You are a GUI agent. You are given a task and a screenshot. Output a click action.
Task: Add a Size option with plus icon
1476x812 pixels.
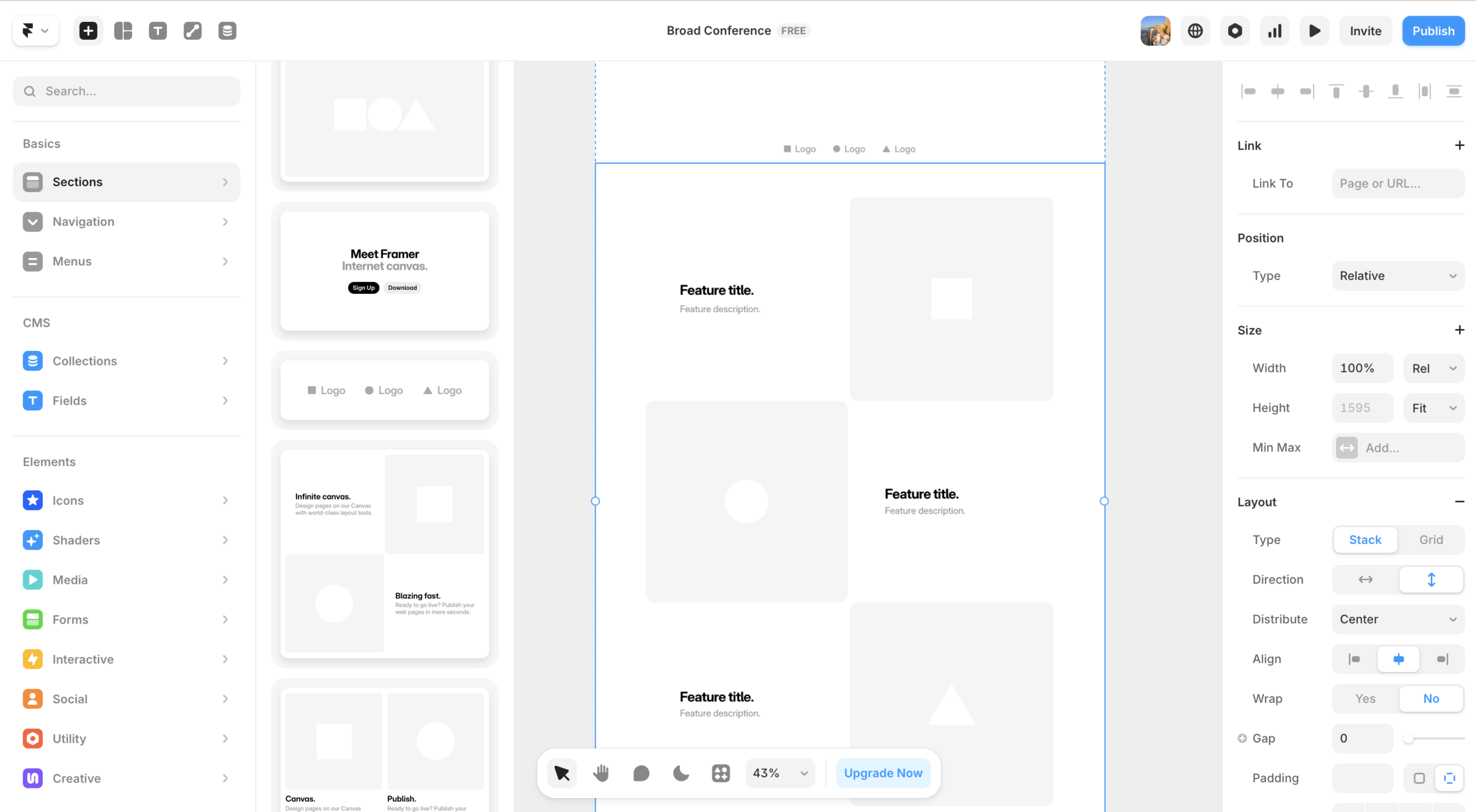point(1459,330)
